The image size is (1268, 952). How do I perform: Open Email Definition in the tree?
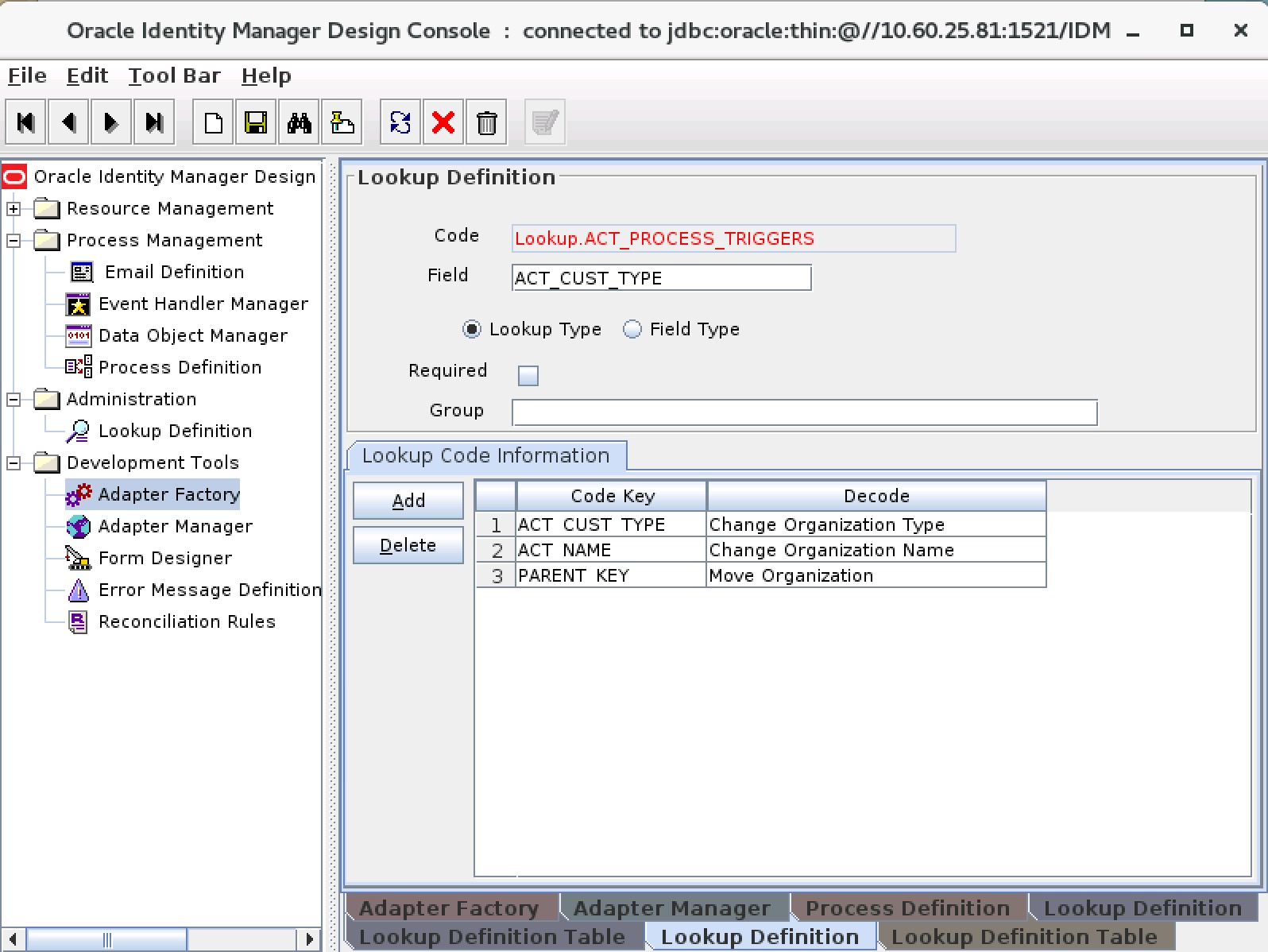point(175,272)
